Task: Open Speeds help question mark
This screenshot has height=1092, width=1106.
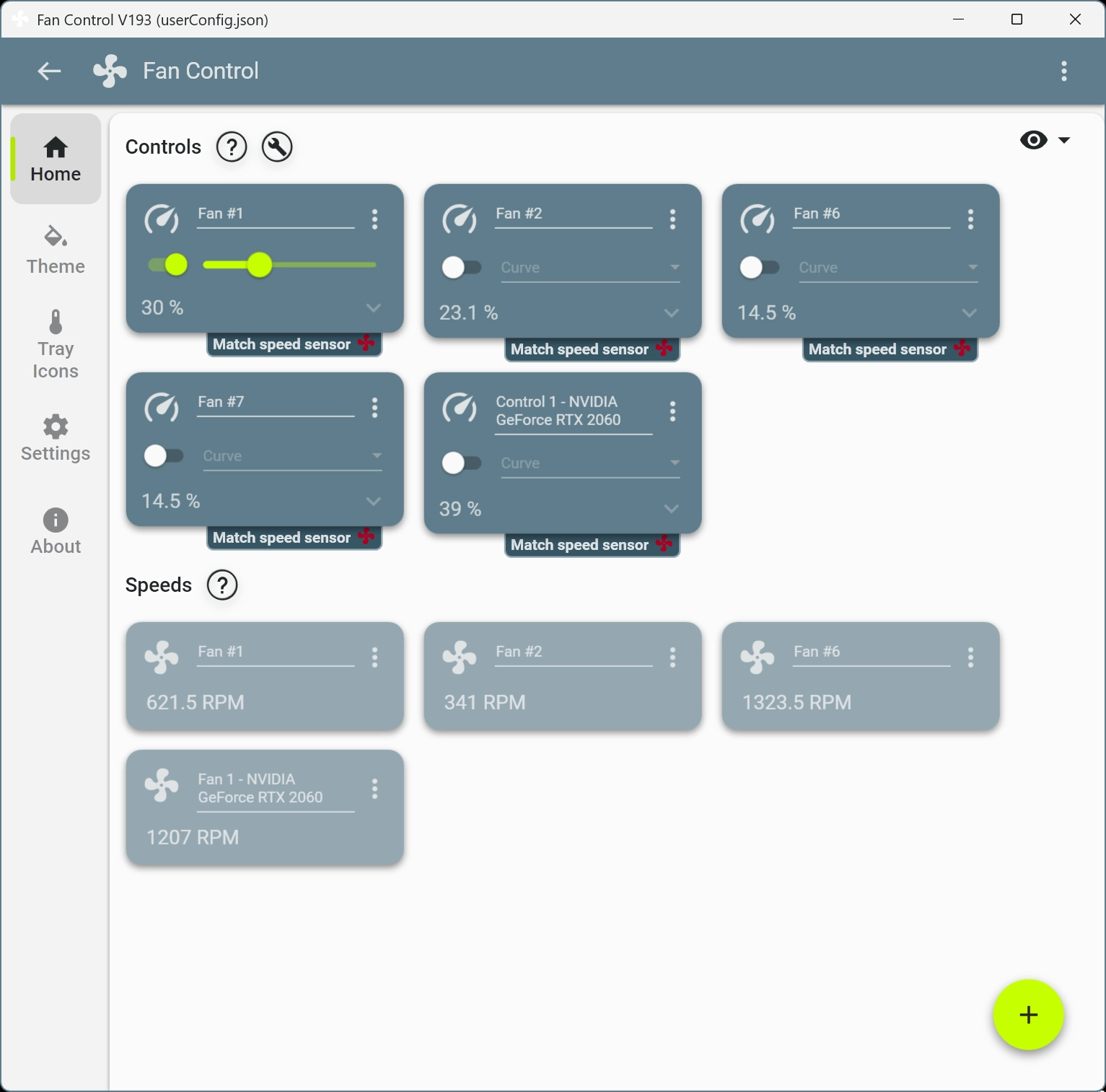Action: click(222, 585)
